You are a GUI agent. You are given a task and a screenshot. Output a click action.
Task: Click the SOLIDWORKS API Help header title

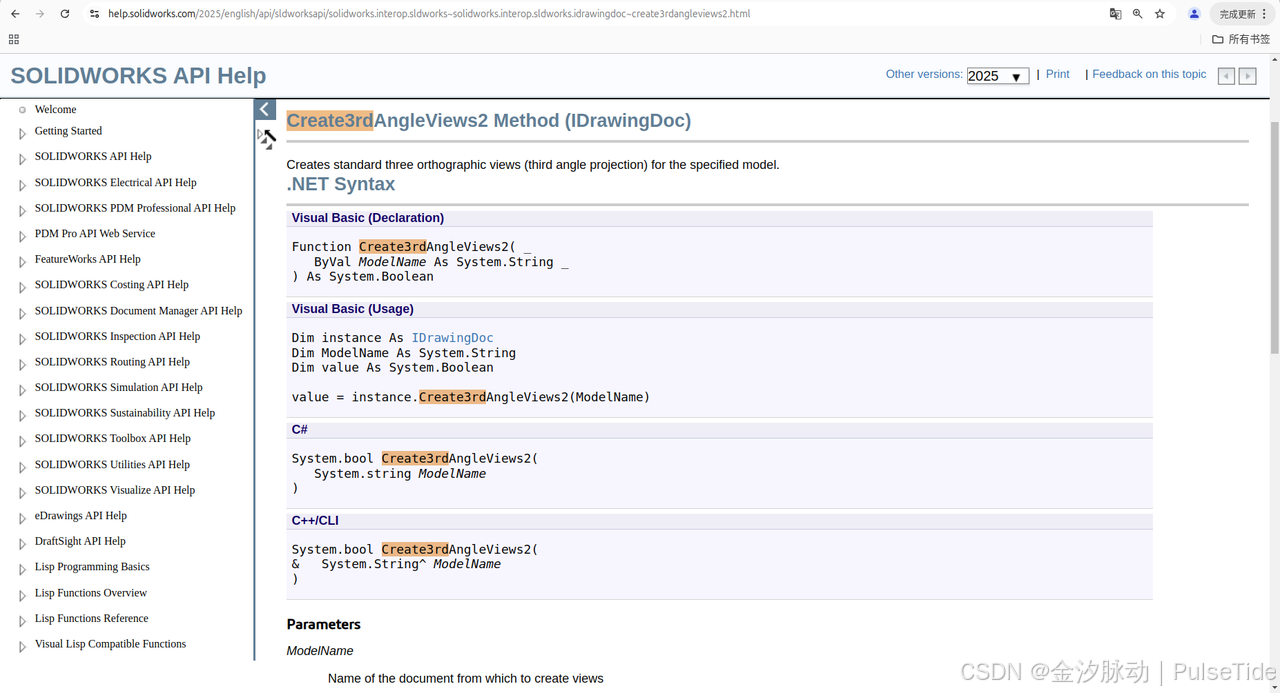pos(138,76)
